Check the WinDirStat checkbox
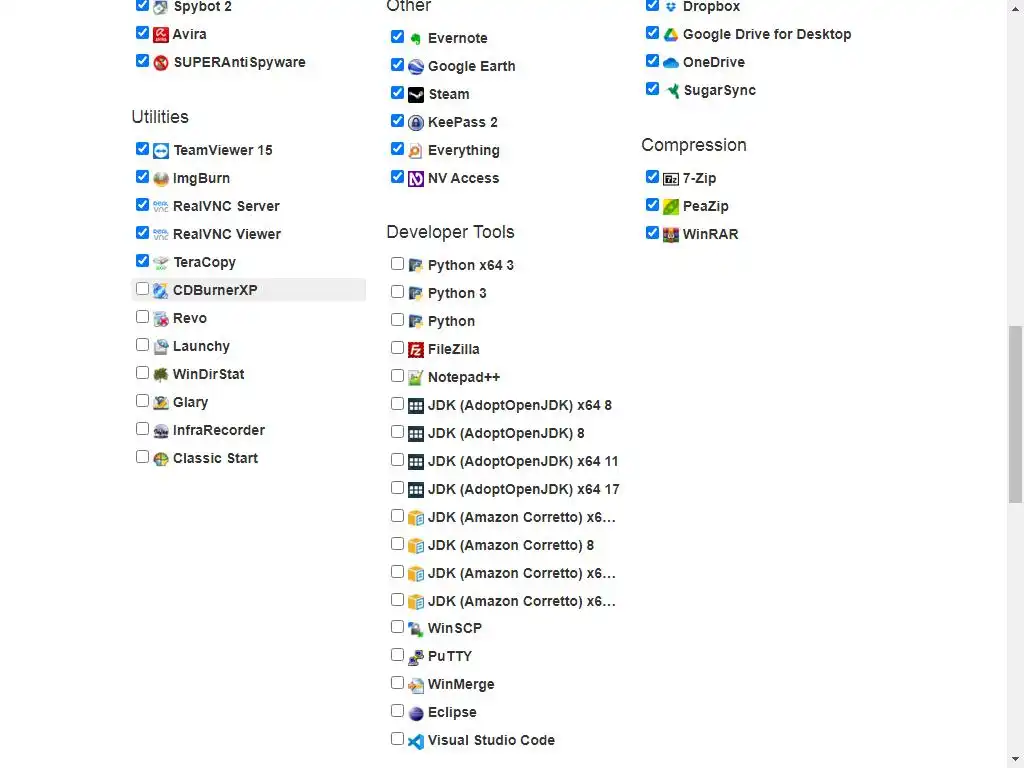1024x768 pixels. pos(142,373)
